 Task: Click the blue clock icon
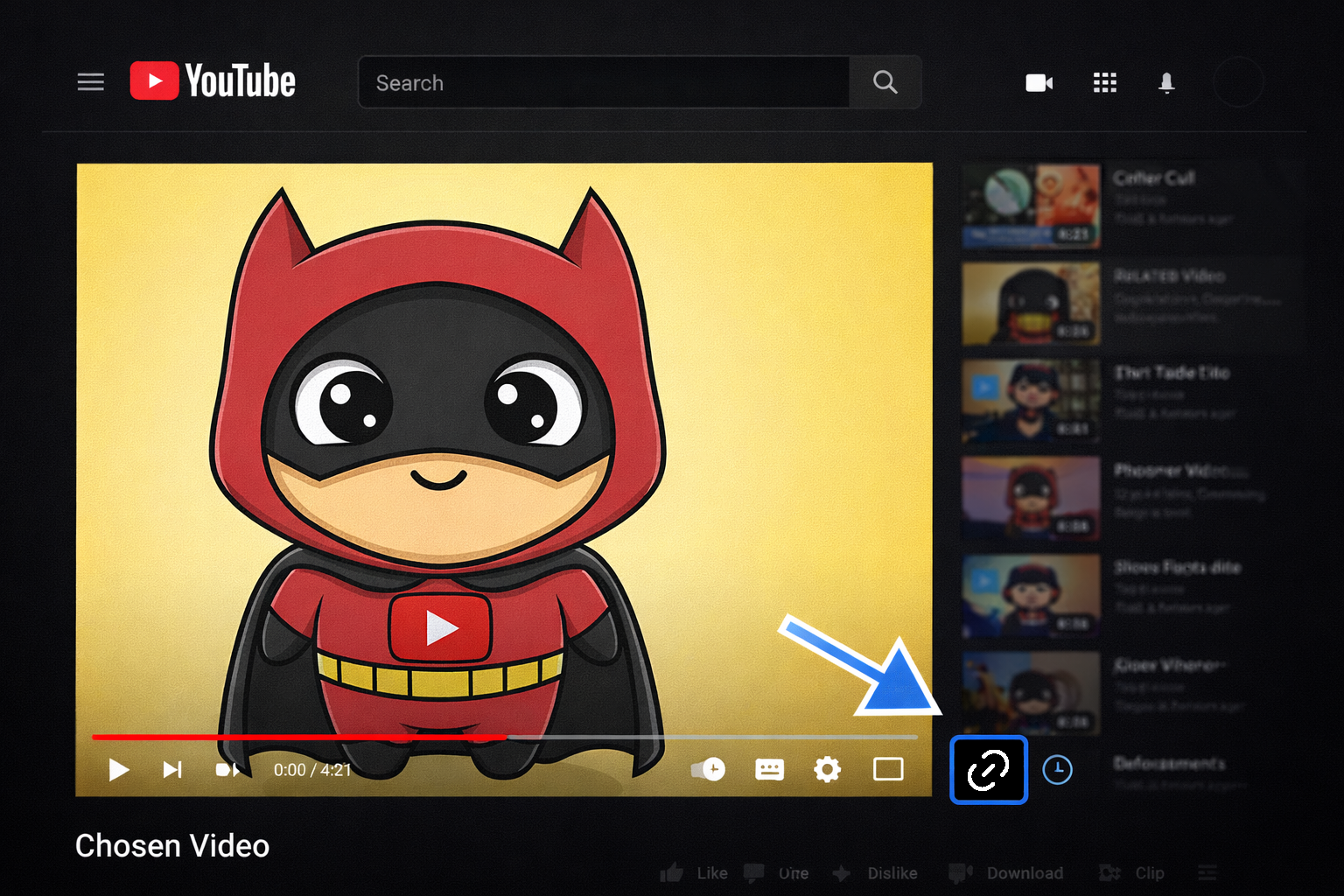[x=1057, y=770]
